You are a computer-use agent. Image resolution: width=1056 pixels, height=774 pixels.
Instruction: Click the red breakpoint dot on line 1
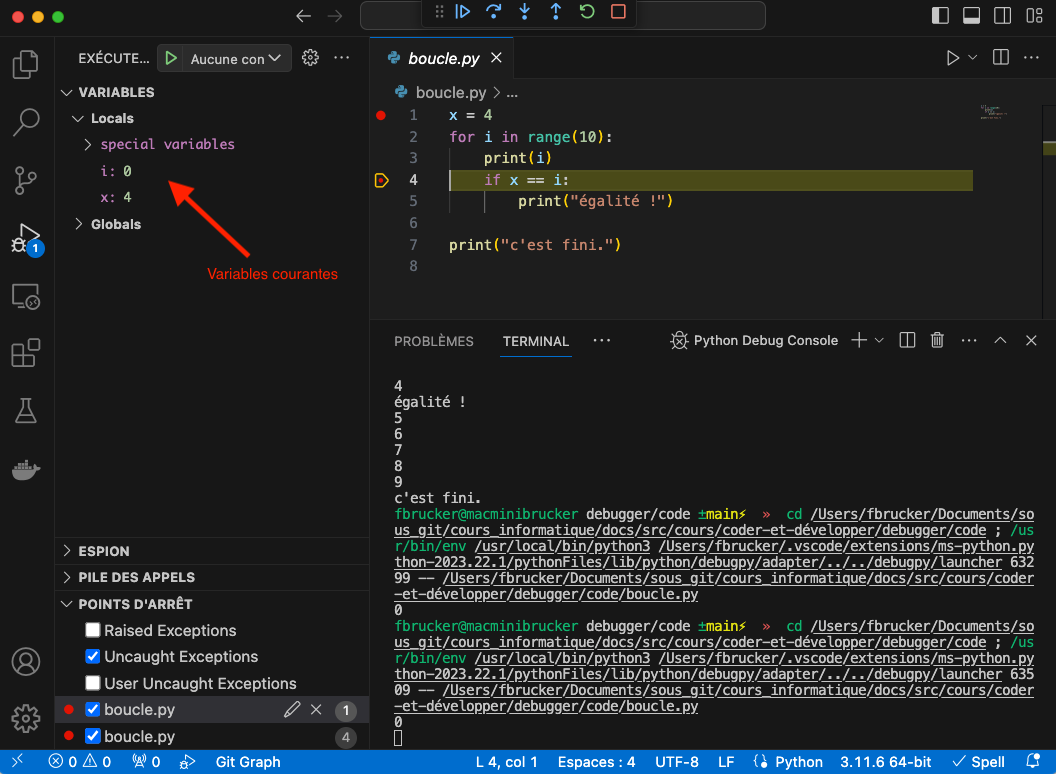(x=380, y=115)
